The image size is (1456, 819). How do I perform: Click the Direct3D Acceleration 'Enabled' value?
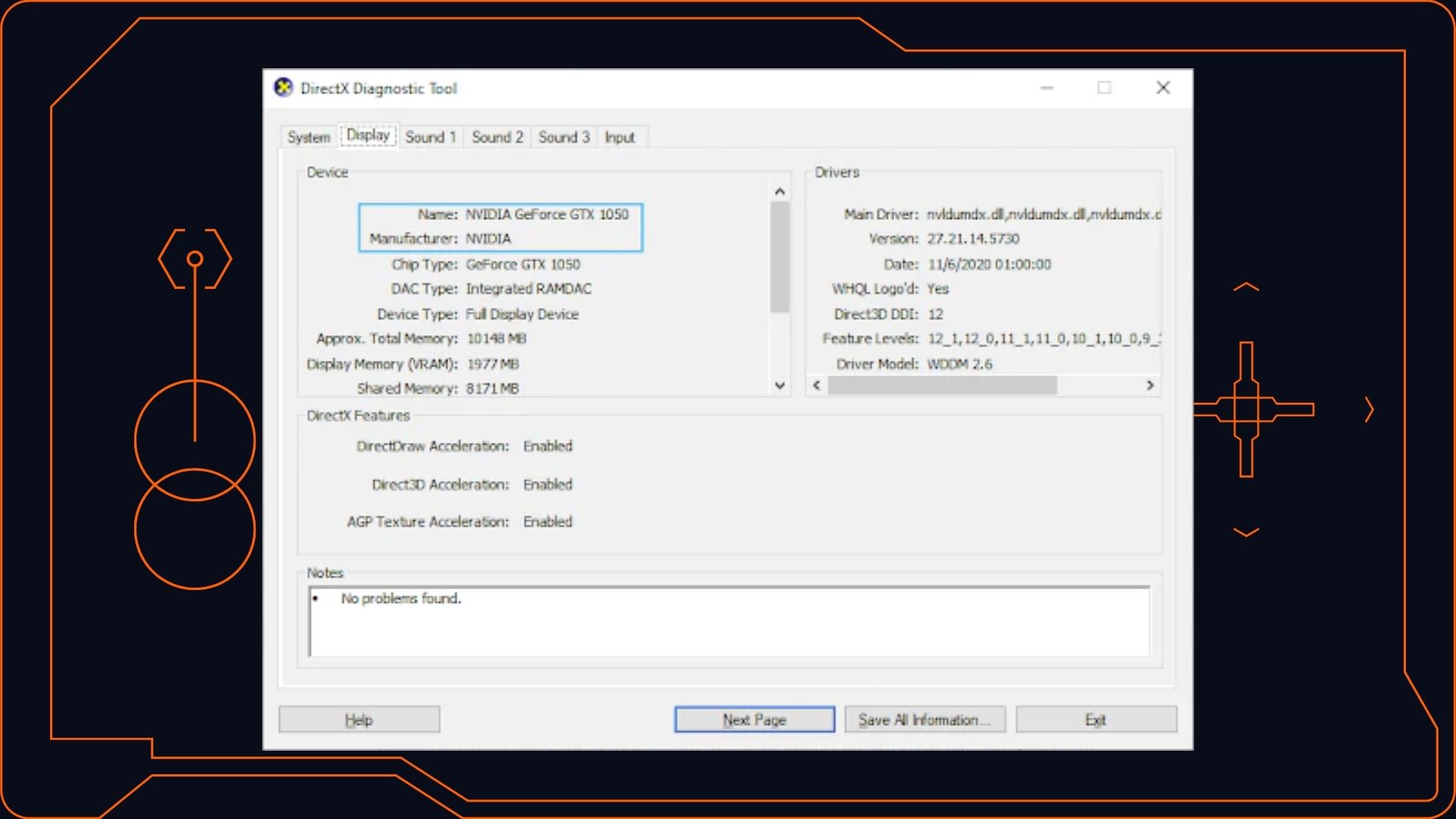(548, 485)
